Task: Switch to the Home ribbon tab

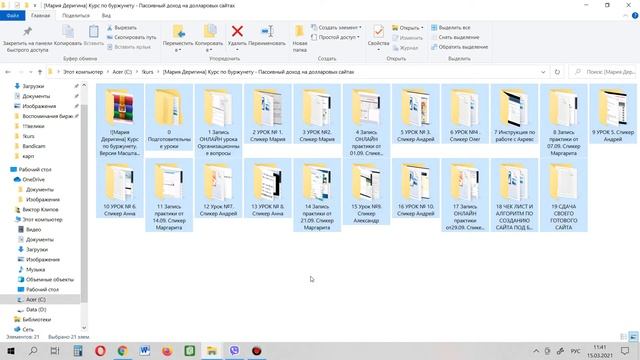Action: (x=40, y=16)
